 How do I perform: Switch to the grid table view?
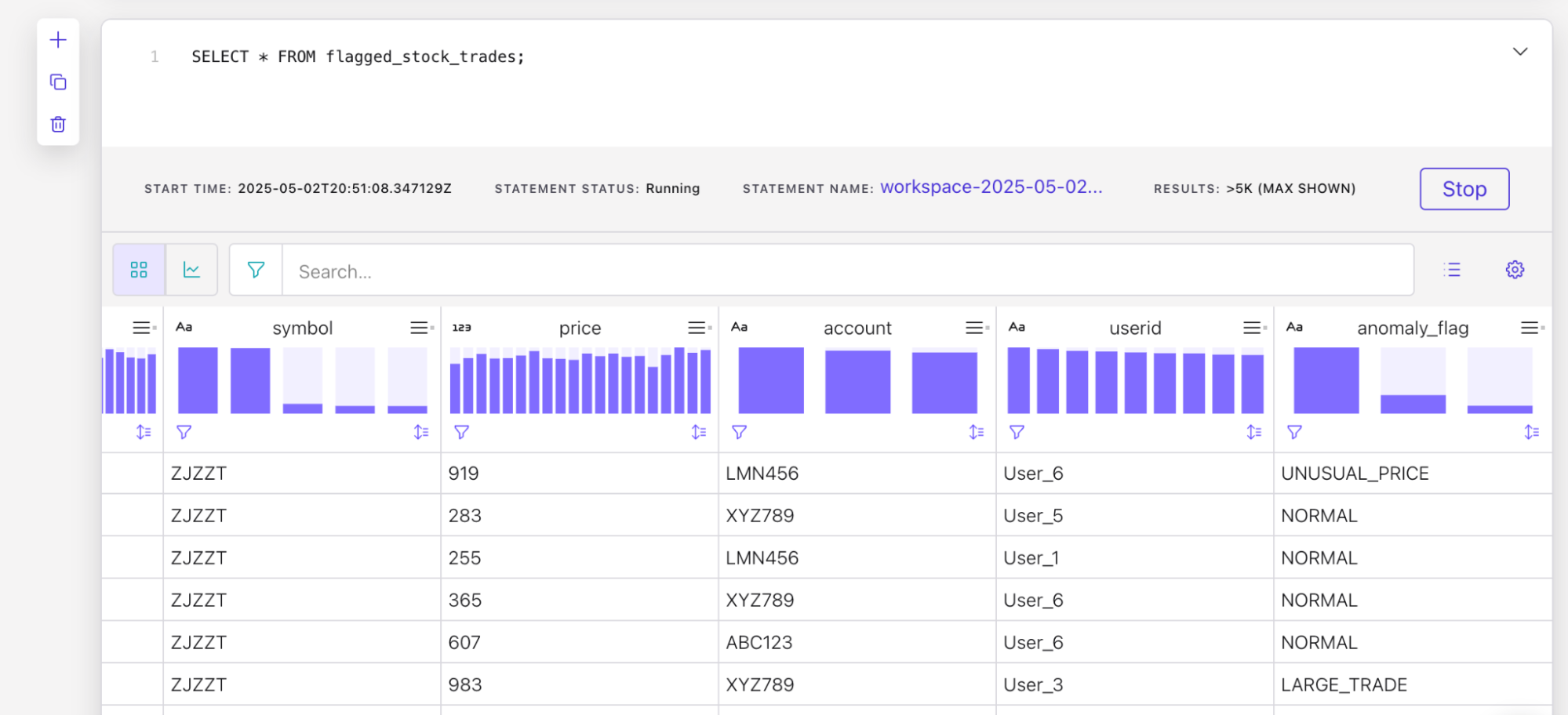[x=139, y=270]
